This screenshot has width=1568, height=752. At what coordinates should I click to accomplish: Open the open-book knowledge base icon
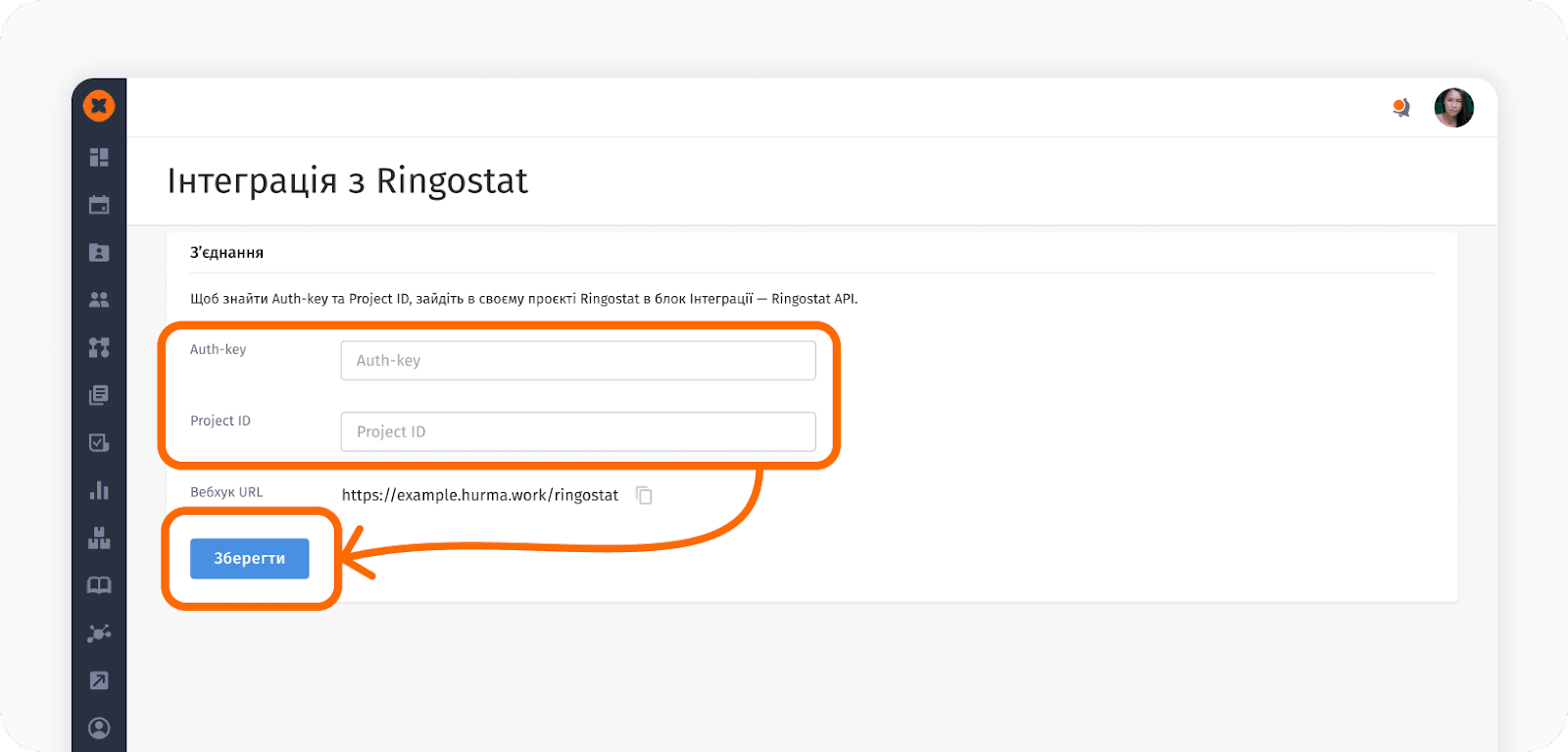(x=99, y=585)
